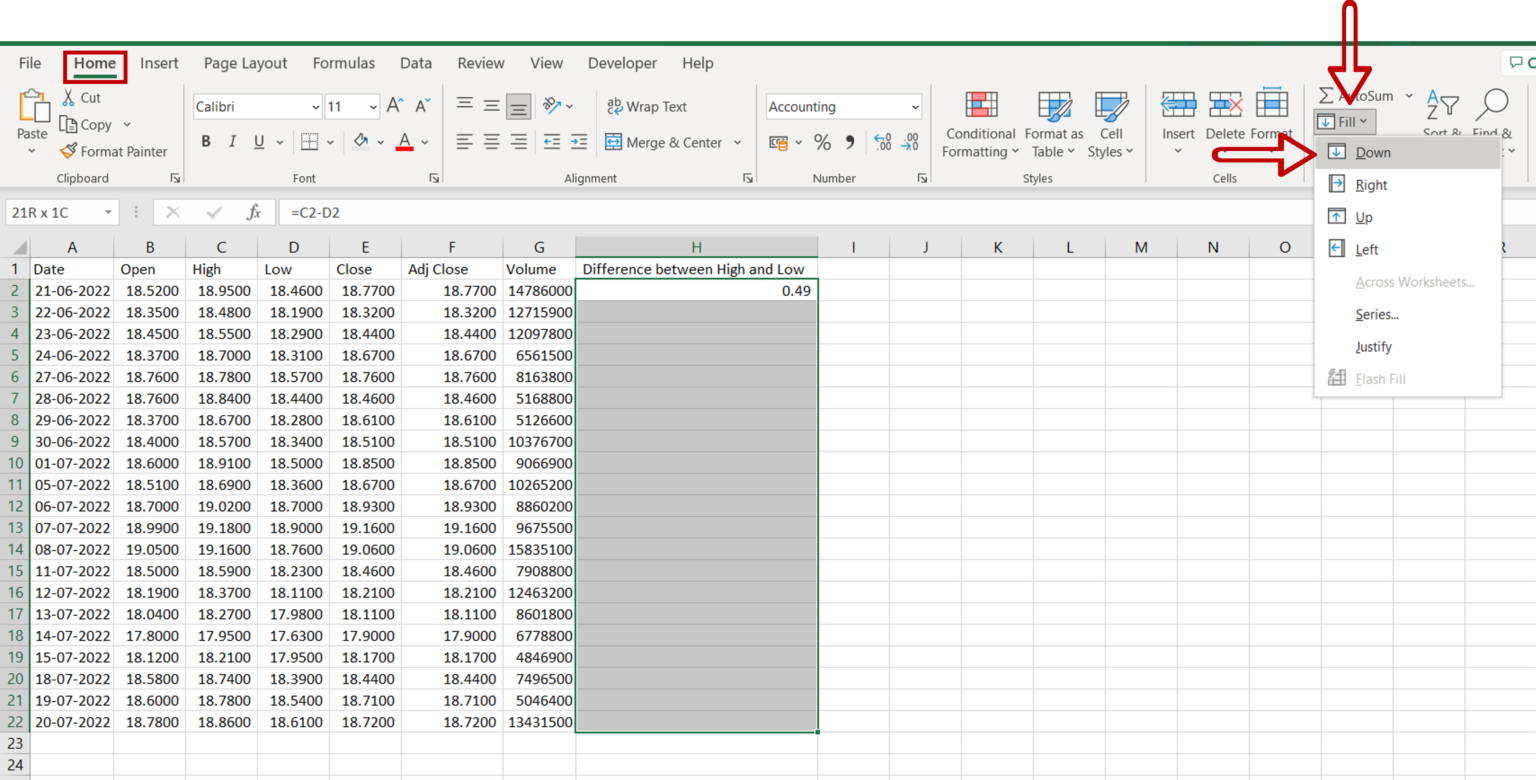Click the Sort & Filter button
The width and height of the screenshot is (1536, 780).
click(x=1442, y=113)
